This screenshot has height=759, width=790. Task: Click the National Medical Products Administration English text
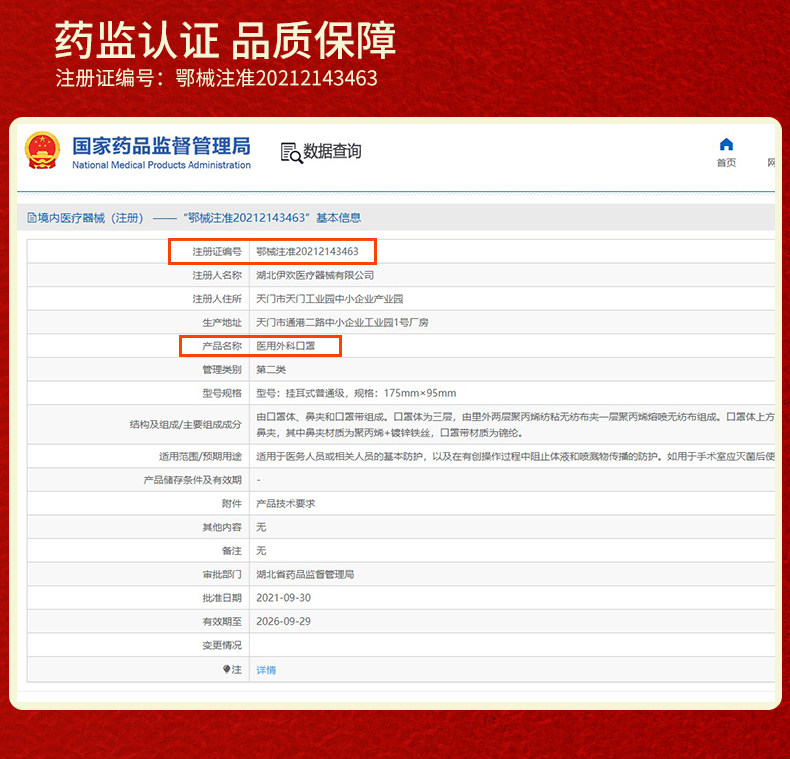[161, 165]
